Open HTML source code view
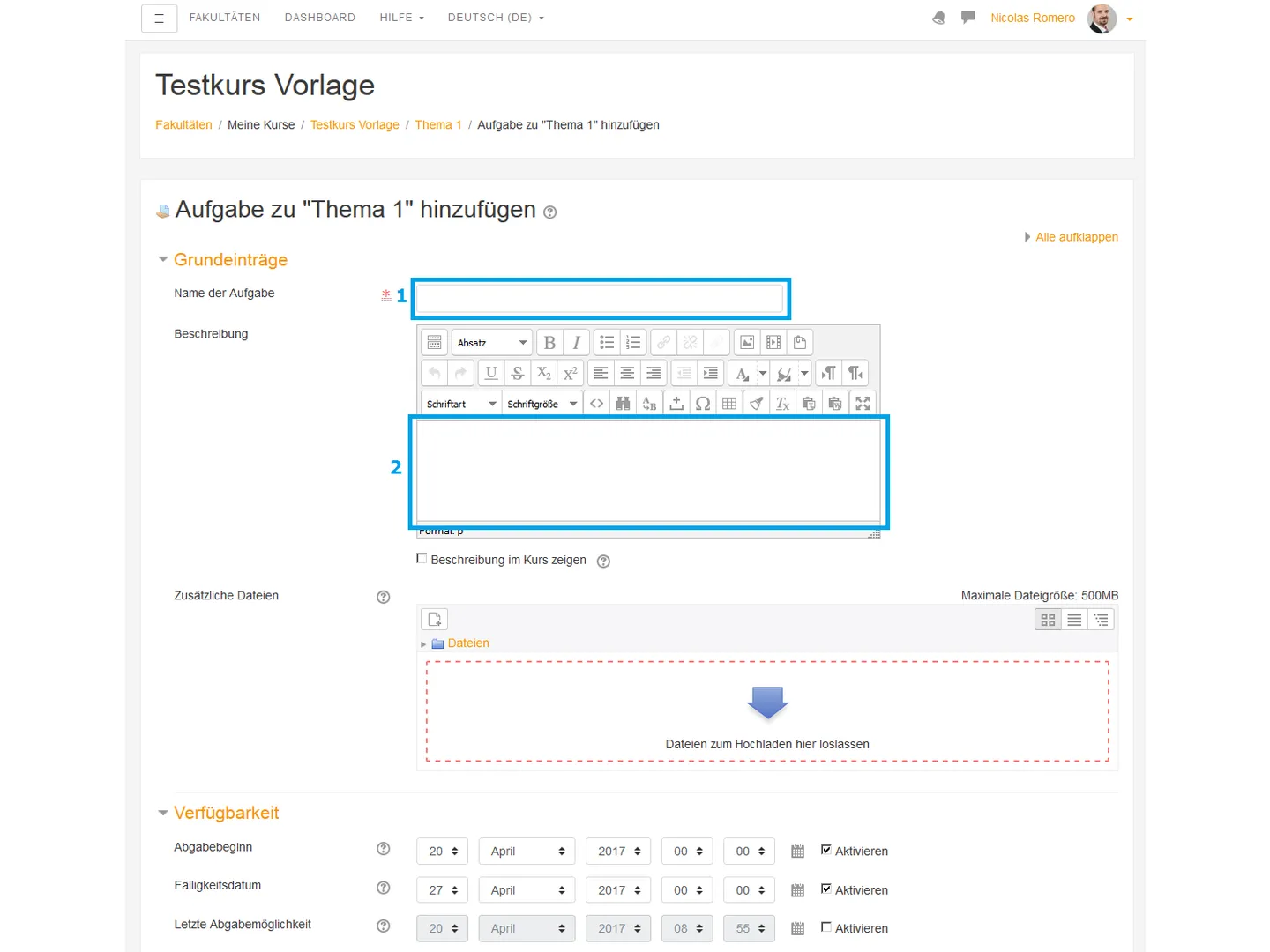This screenshot has height=952, width=1270. click(x=597, y=404)
